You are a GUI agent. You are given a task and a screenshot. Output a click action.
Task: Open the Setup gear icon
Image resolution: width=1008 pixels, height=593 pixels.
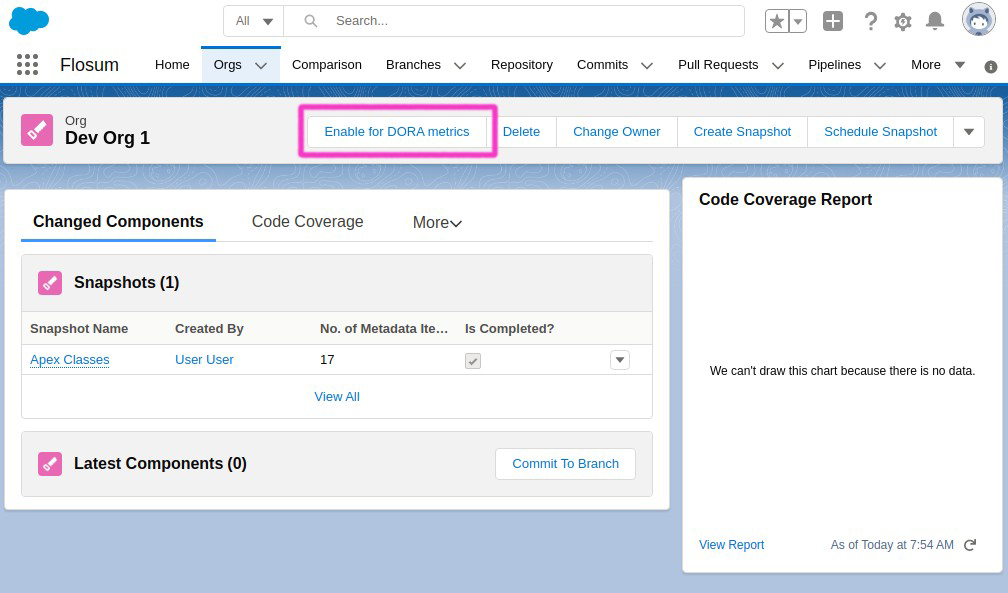(x=902, y=21)
